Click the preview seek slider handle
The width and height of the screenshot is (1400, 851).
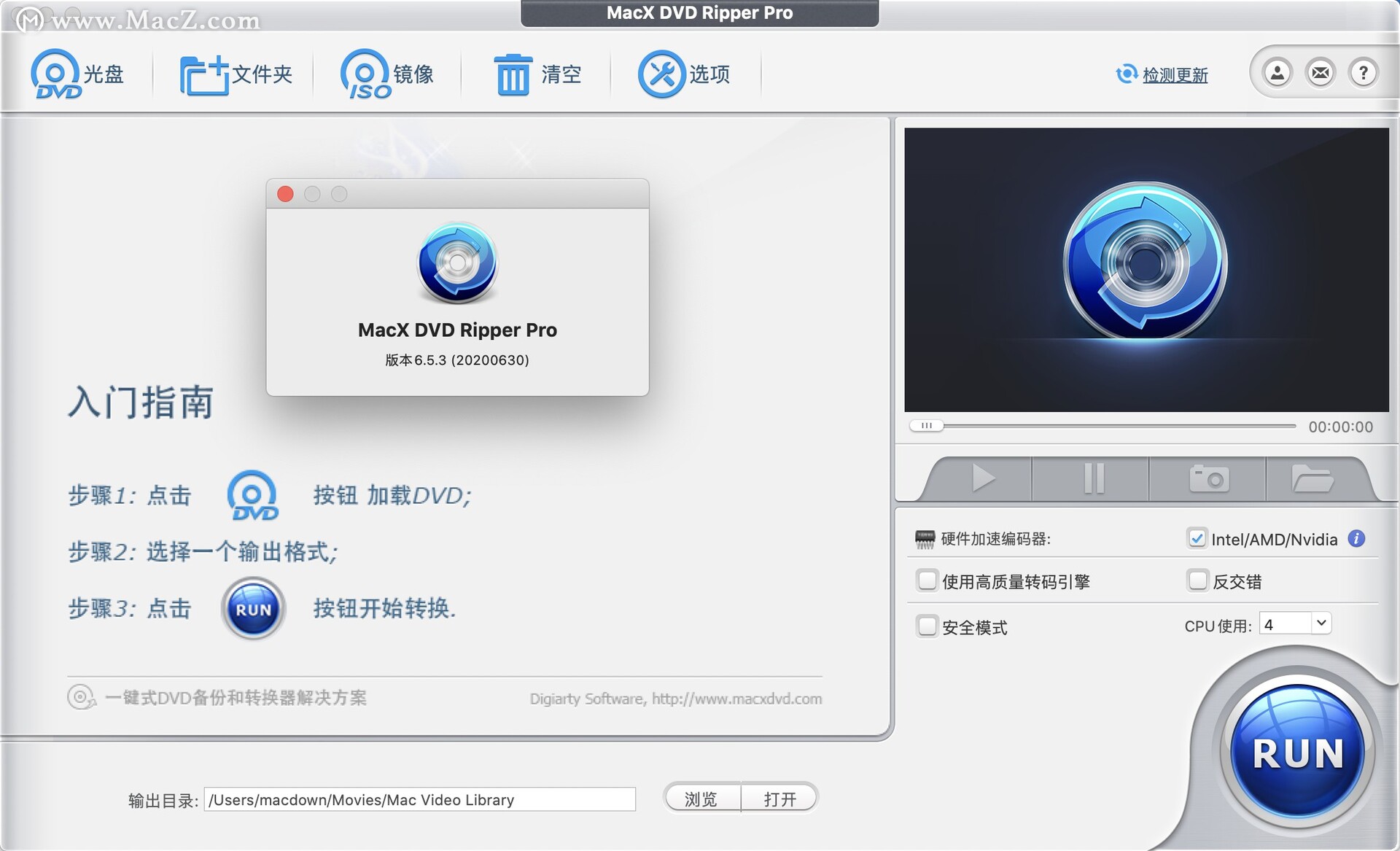tap(926, 425)
